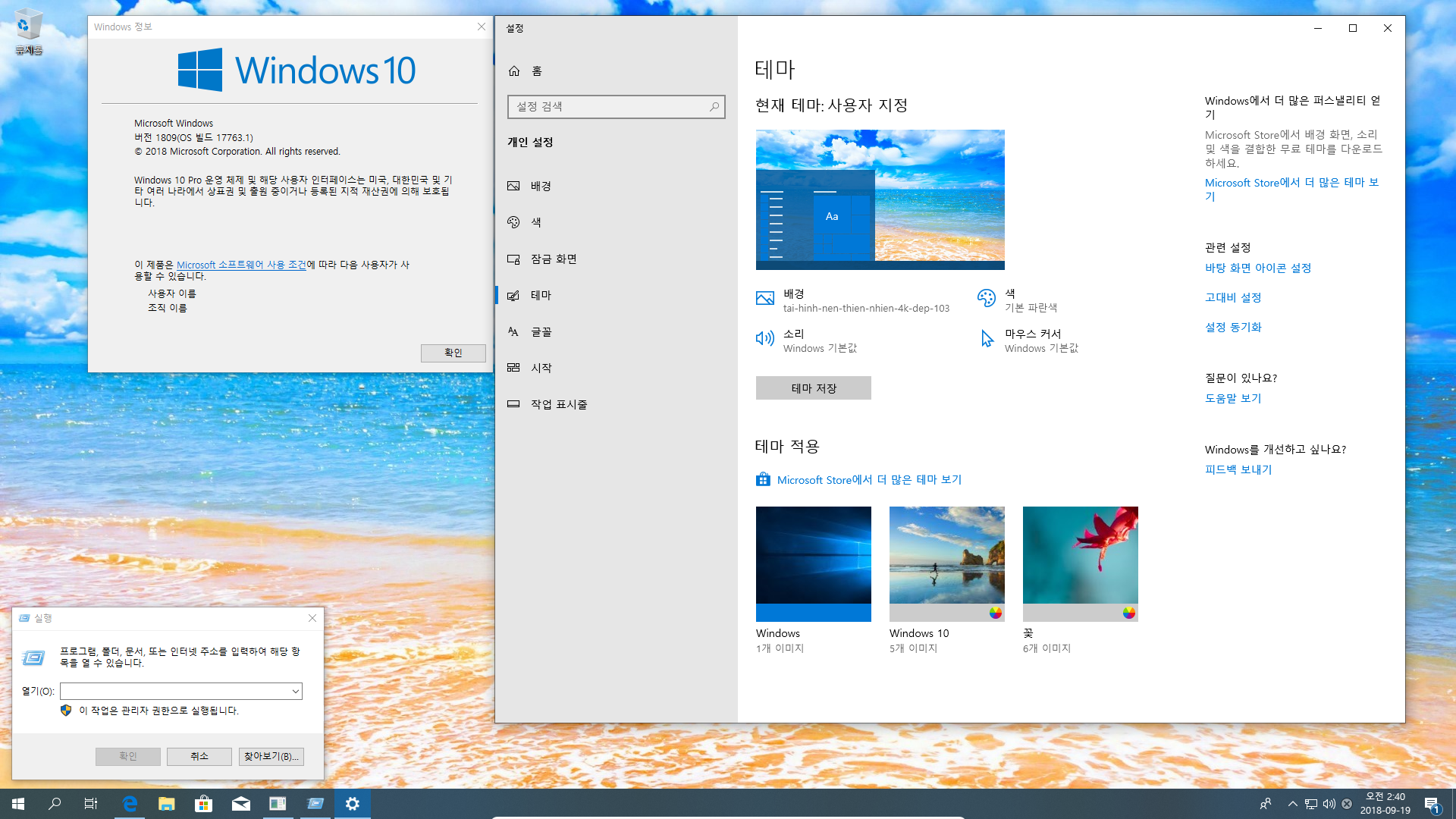Viewport: 1456px width, 819px height.
Task: Open 설정 동기화 link
Action: 1233,327
